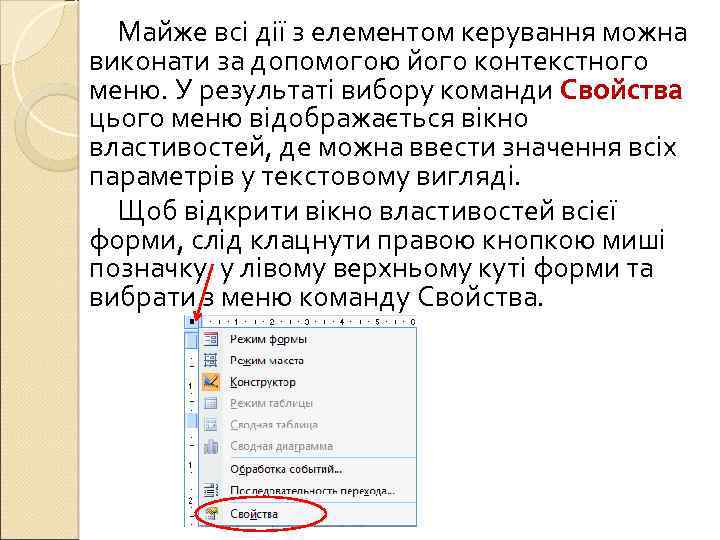Image resolution: width=720 pixels, height=540 pixels.
Task: Click the red bold word Свойства in the text
Action: tap(621, 90)
